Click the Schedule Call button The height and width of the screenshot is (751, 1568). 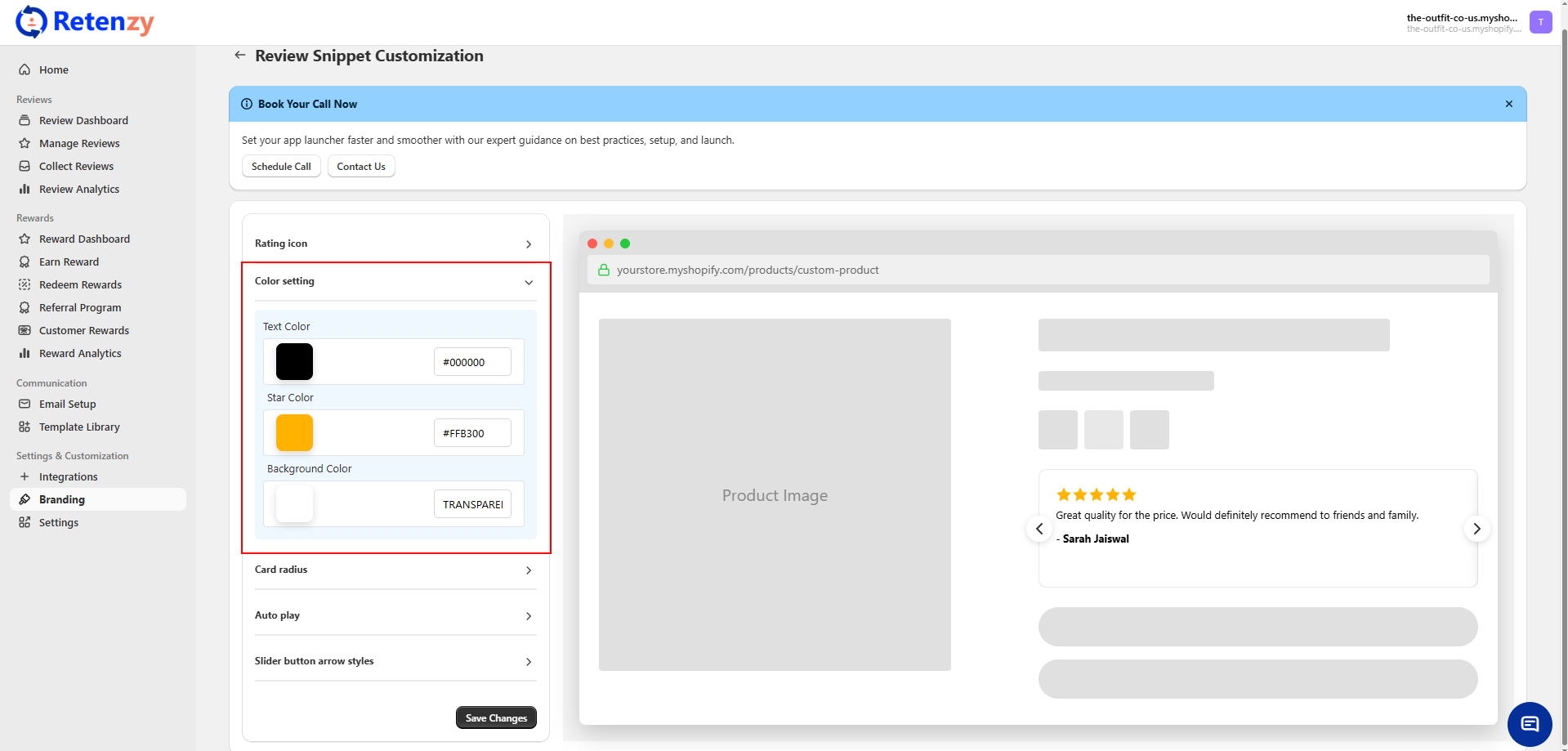click(x=281, y=167)
